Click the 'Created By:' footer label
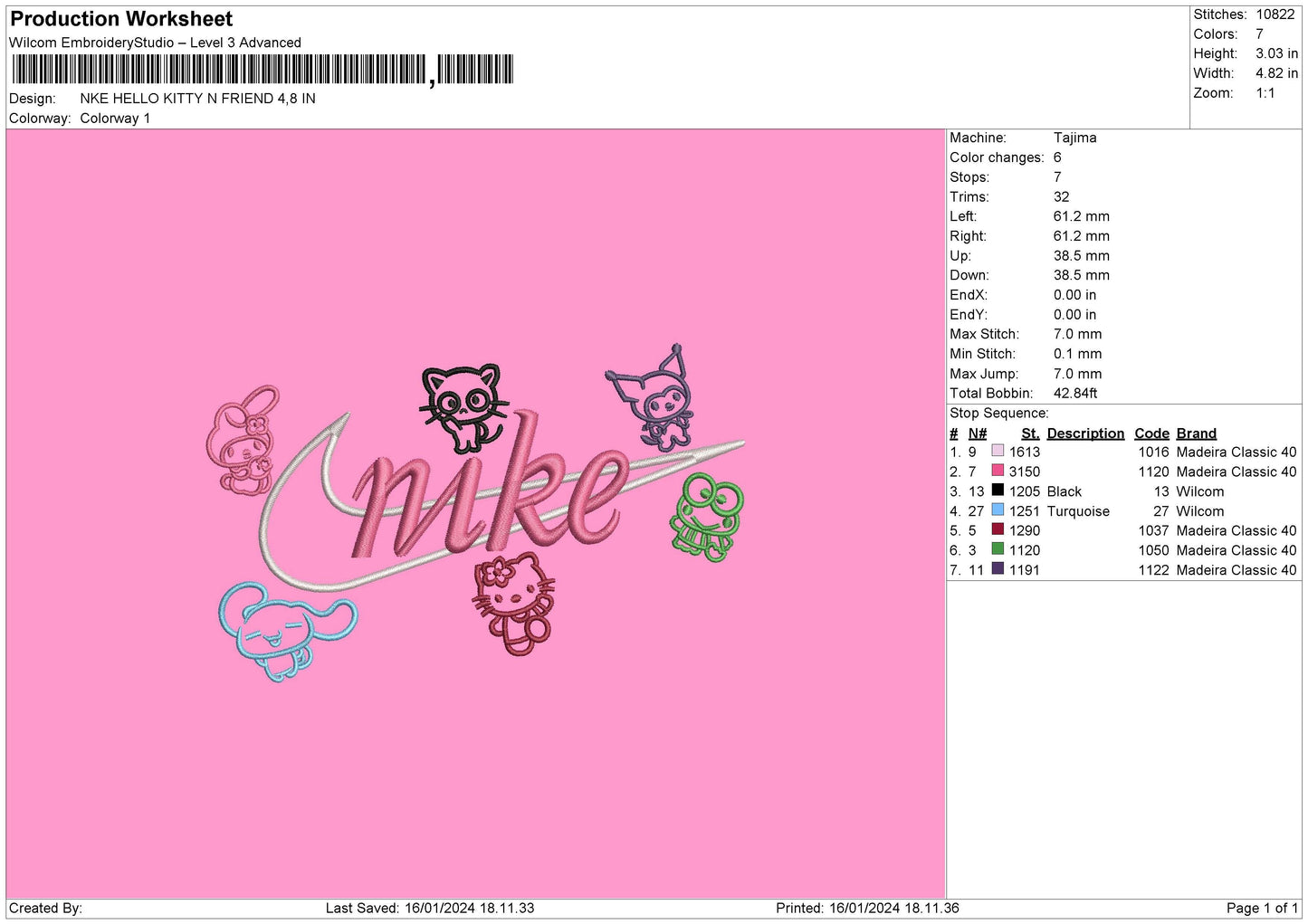The image size is (1308, 924). coord(45,909)
